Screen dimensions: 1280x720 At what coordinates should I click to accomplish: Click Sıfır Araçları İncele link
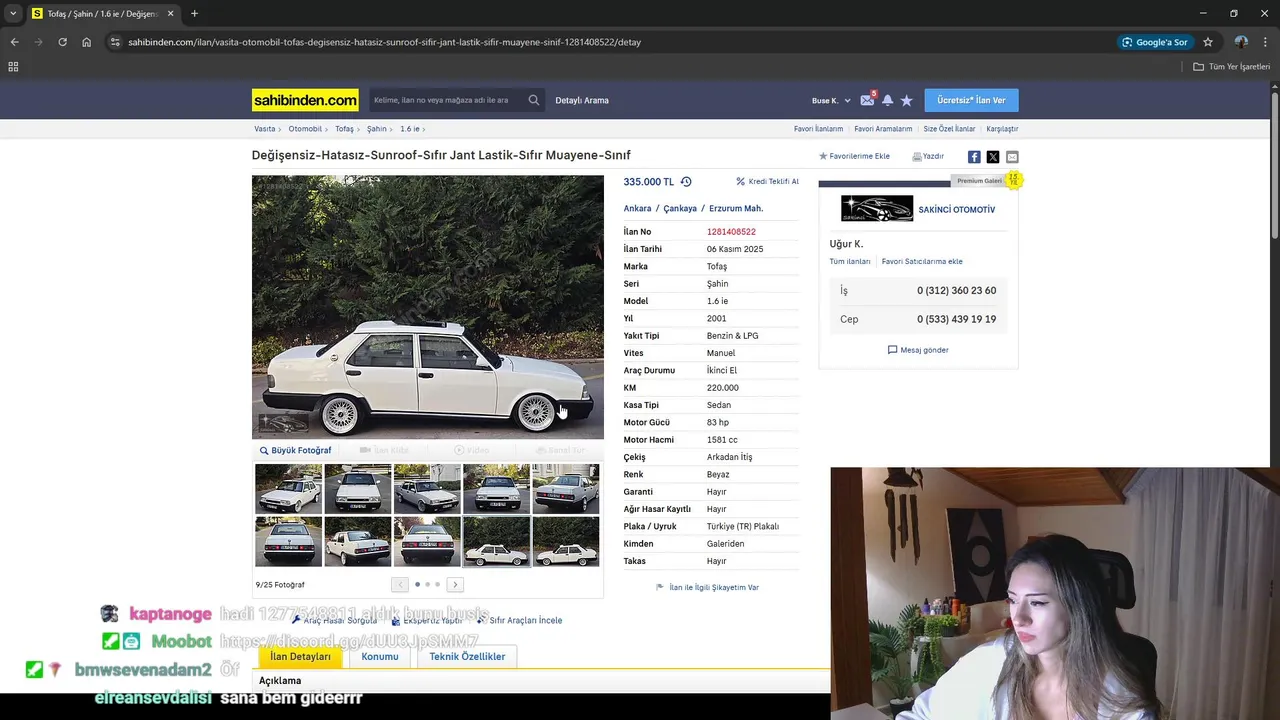click(519, 620)
